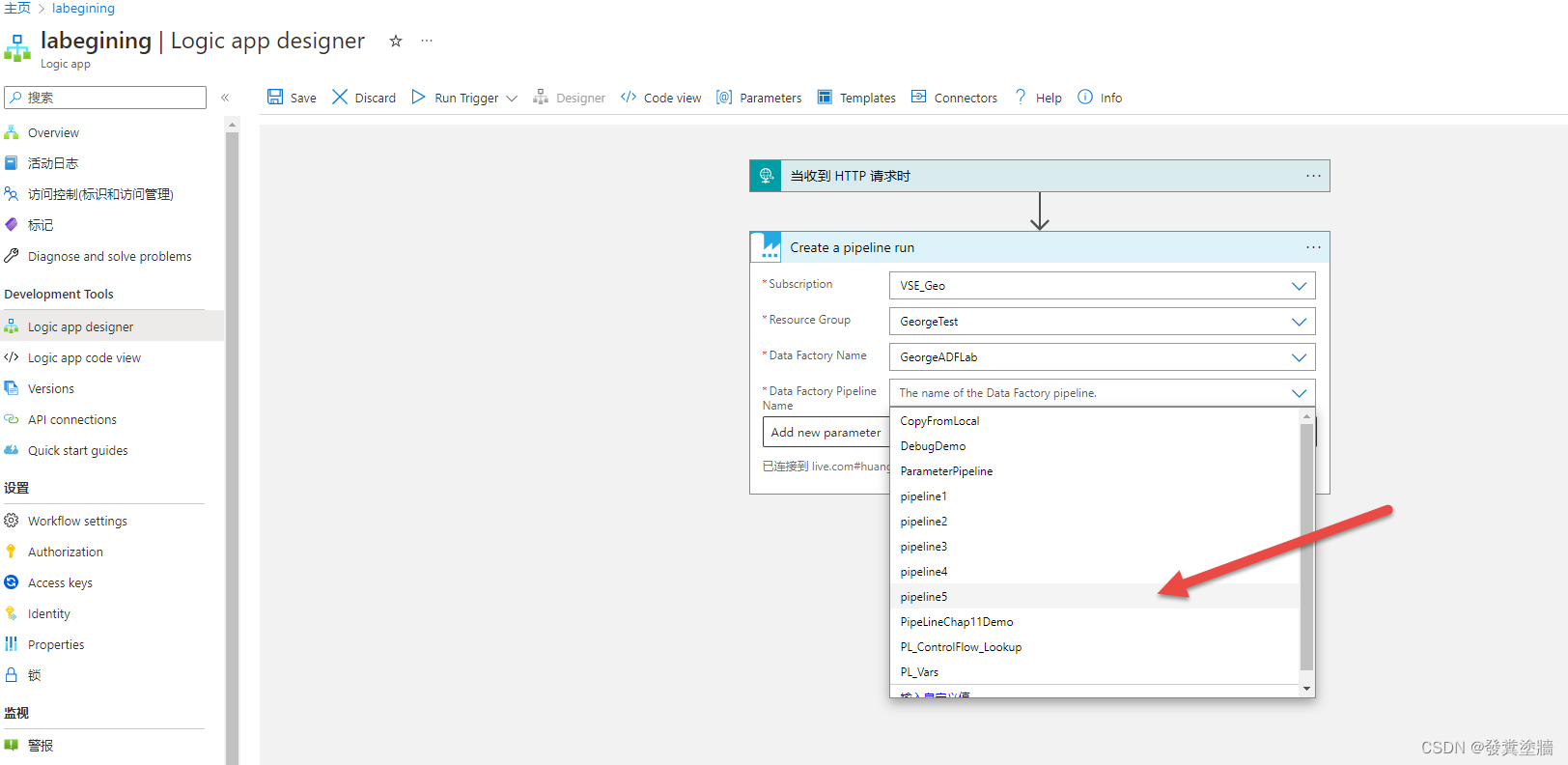The width and height of the screenshot is (1568, 765).
Task: Open the Subscription dropdown VSE_Geo
Action: (x=1102, y=286)
